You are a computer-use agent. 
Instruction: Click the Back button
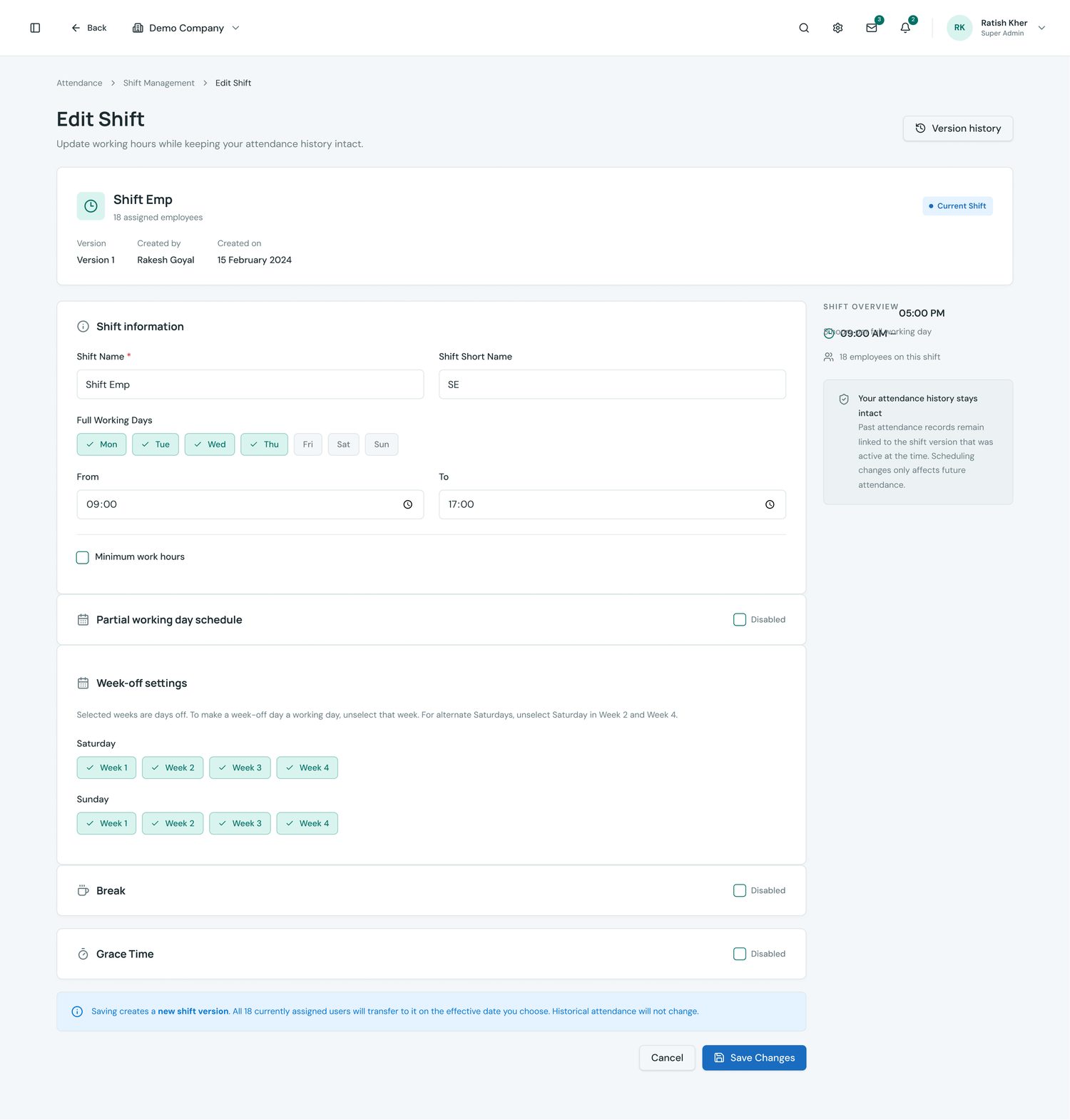[x=88, y=28]
